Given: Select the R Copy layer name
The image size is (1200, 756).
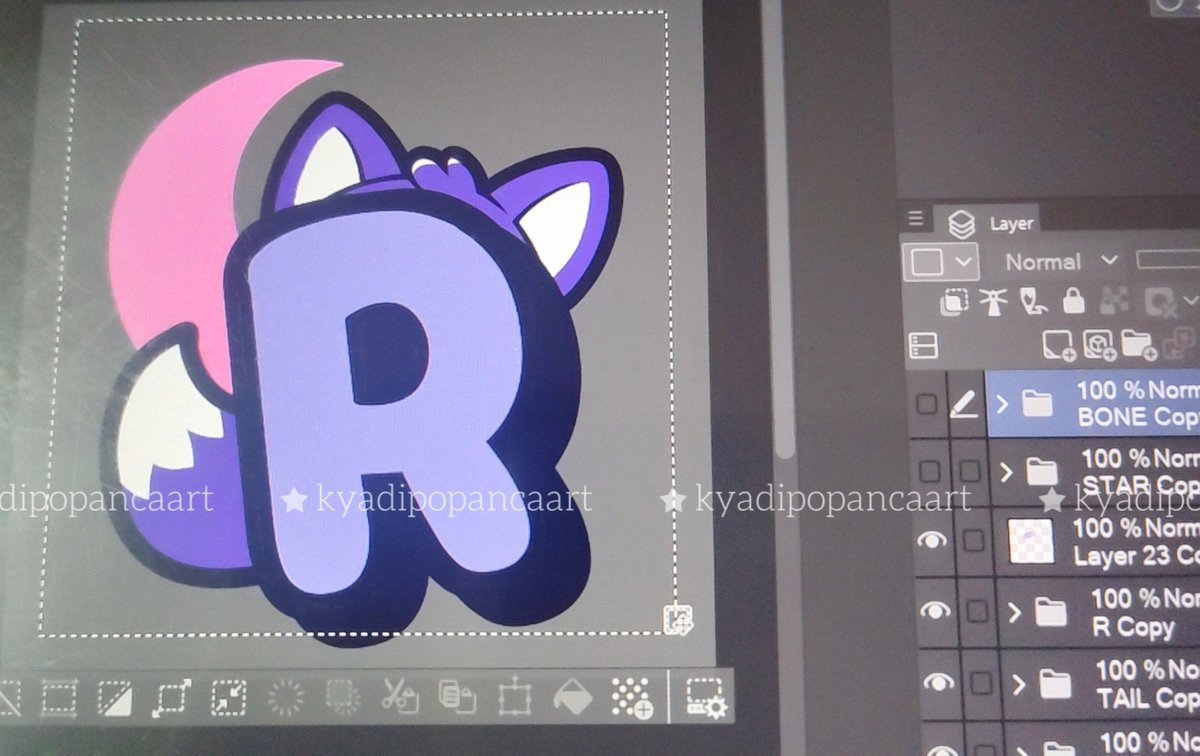Looking at the screenshot, I should pos(1133,628).
